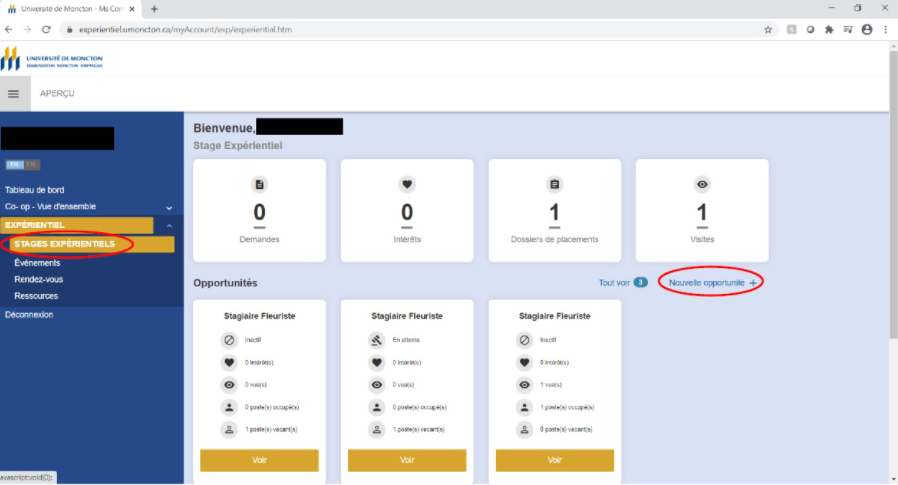Click the Visites eye icon
The width and height of the screenshot is (898, 485).
coord(702,184)
